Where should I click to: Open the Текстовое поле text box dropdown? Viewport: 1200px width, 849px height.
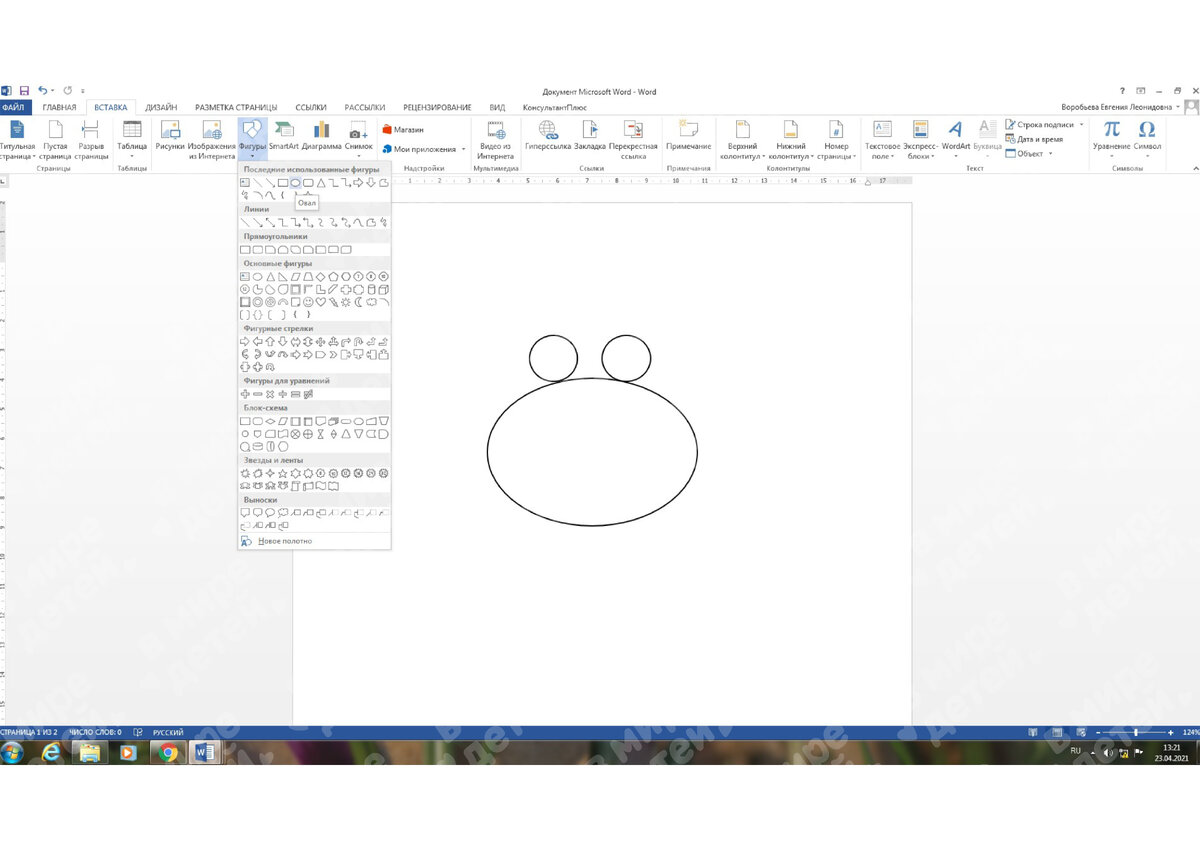tap(882, 139)
